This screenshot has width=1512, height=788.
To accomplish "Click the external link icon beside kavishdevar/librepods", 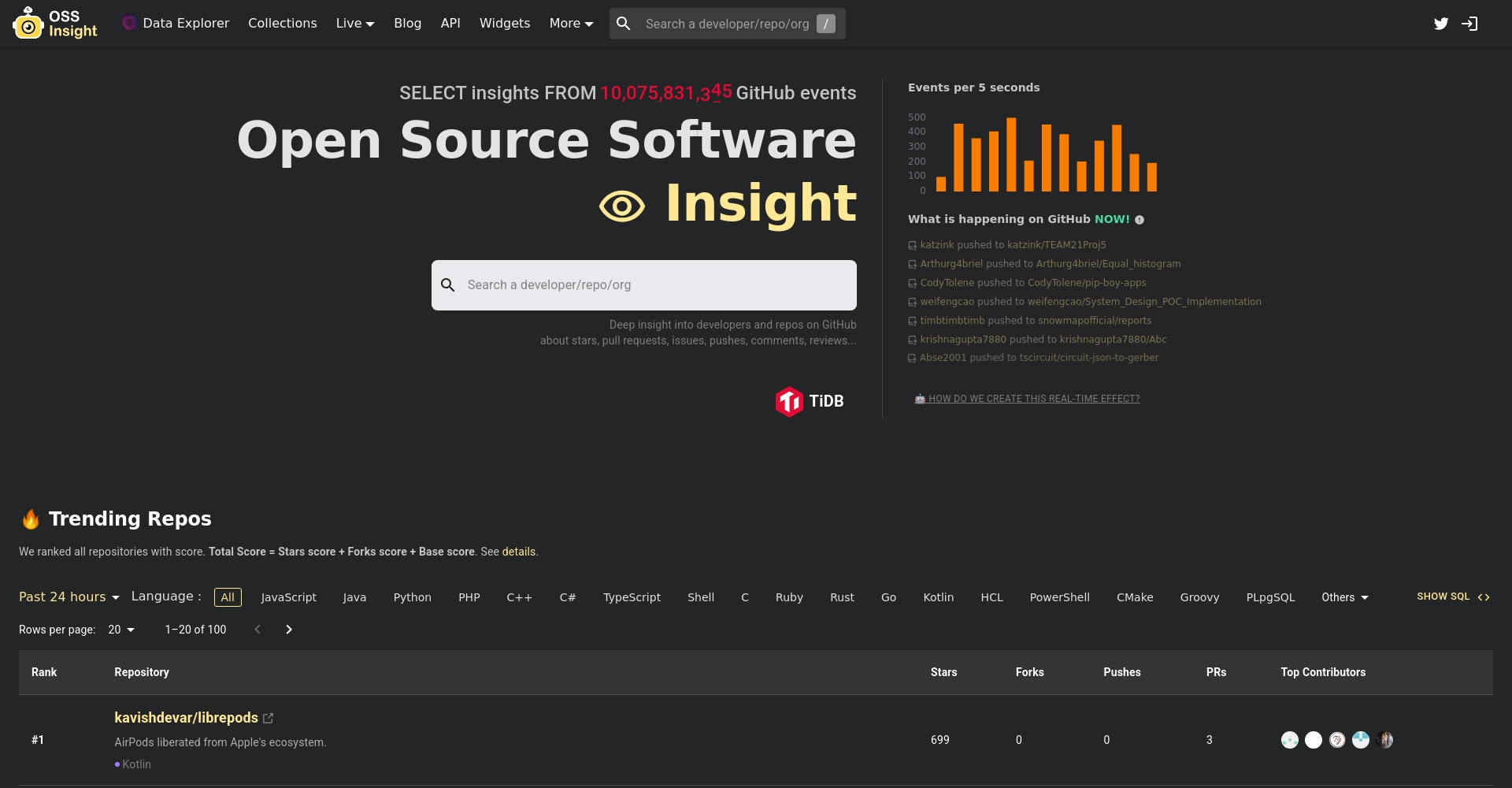I will 269,718.
